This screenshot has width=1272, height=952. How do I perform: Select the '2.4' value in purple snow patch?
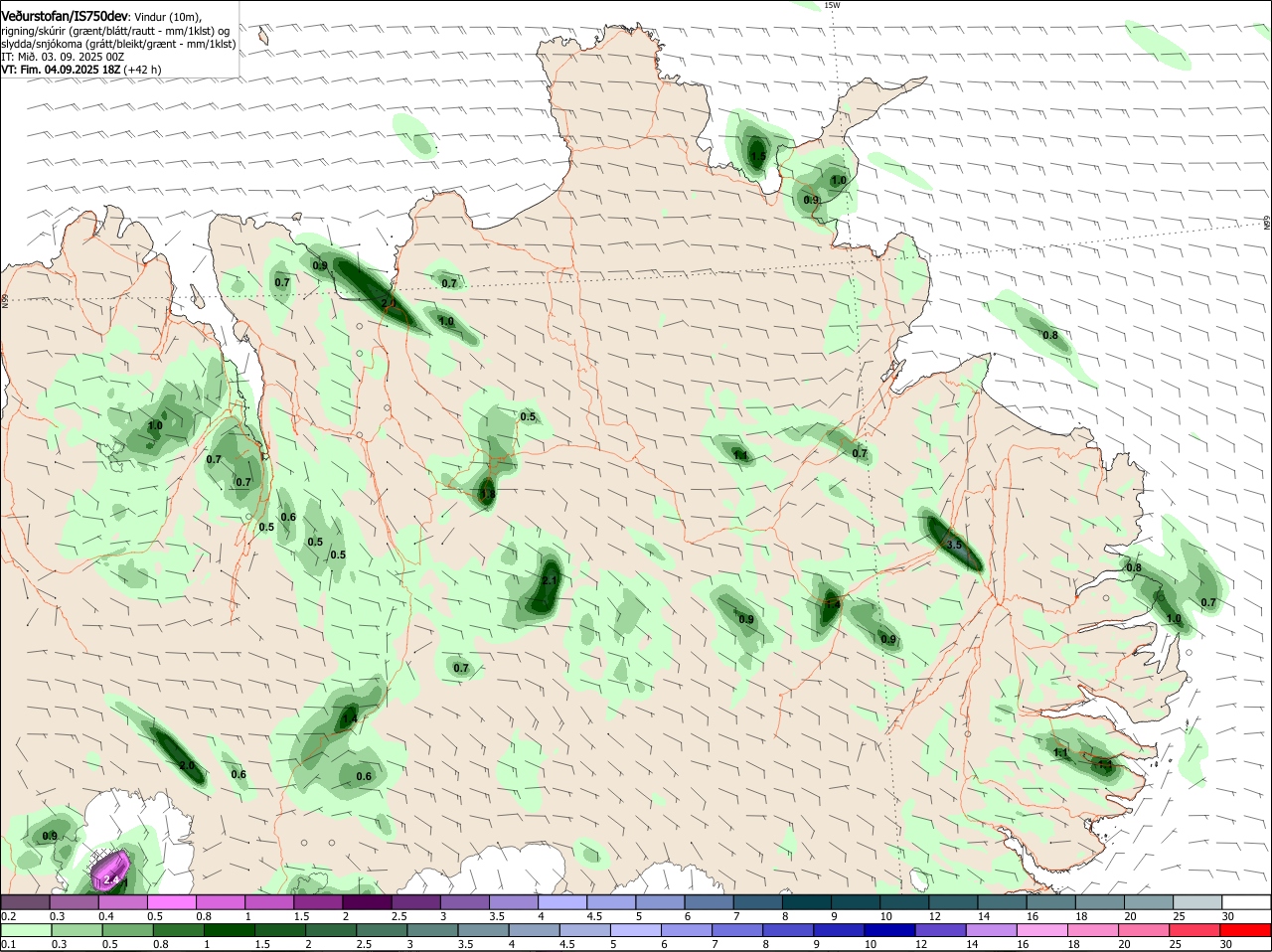(x=111, y=880)
